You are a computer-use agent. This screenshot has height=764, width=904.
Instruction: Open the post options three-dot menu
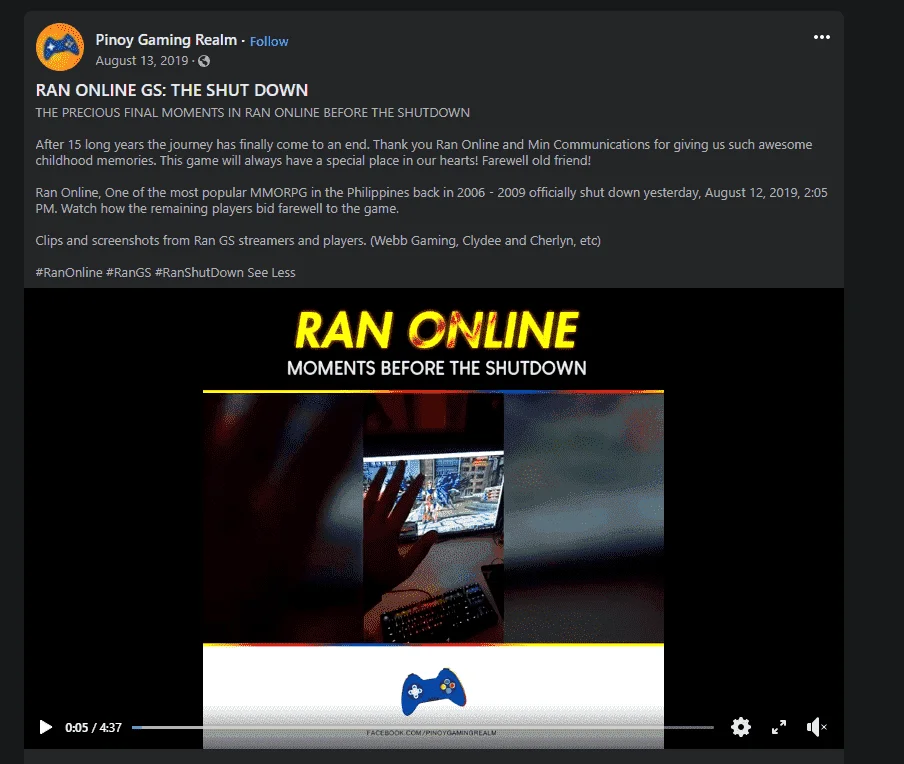(822, 37)
